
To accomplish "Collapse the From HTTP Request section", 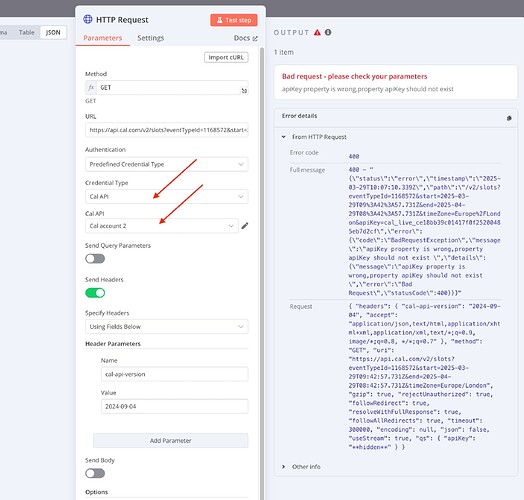I will (283, 137).
